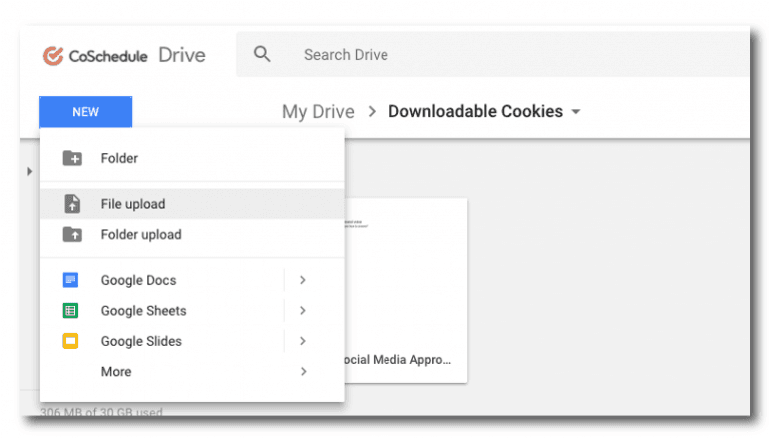This screenshot has height=439, width=770.
Task: Expand the sidebar tree triangle
Action: pyautogui.click(x=30, y=172)
